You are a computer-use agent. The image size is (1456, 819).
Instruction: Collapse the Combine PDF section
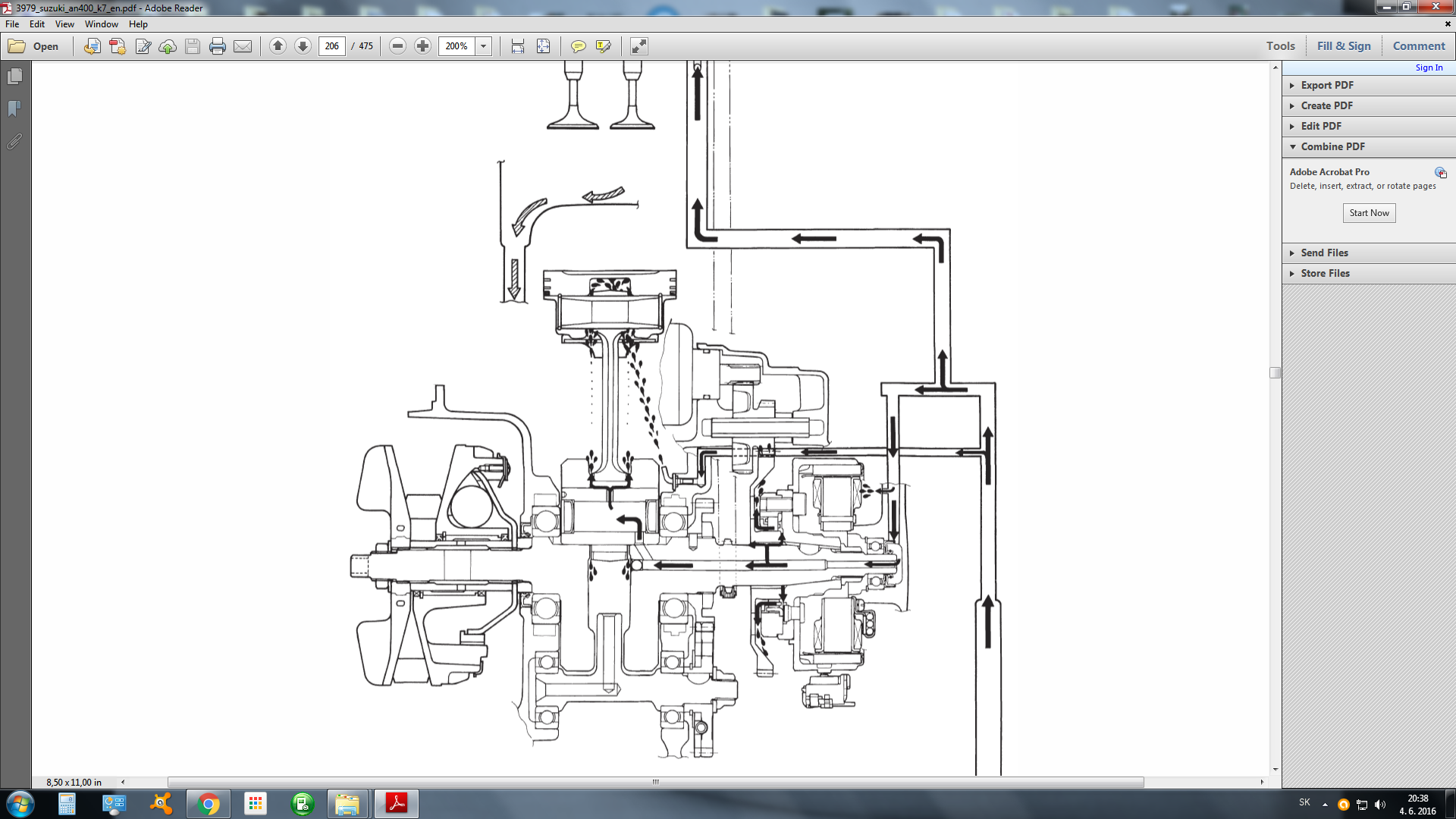[x=1332, y=146]
